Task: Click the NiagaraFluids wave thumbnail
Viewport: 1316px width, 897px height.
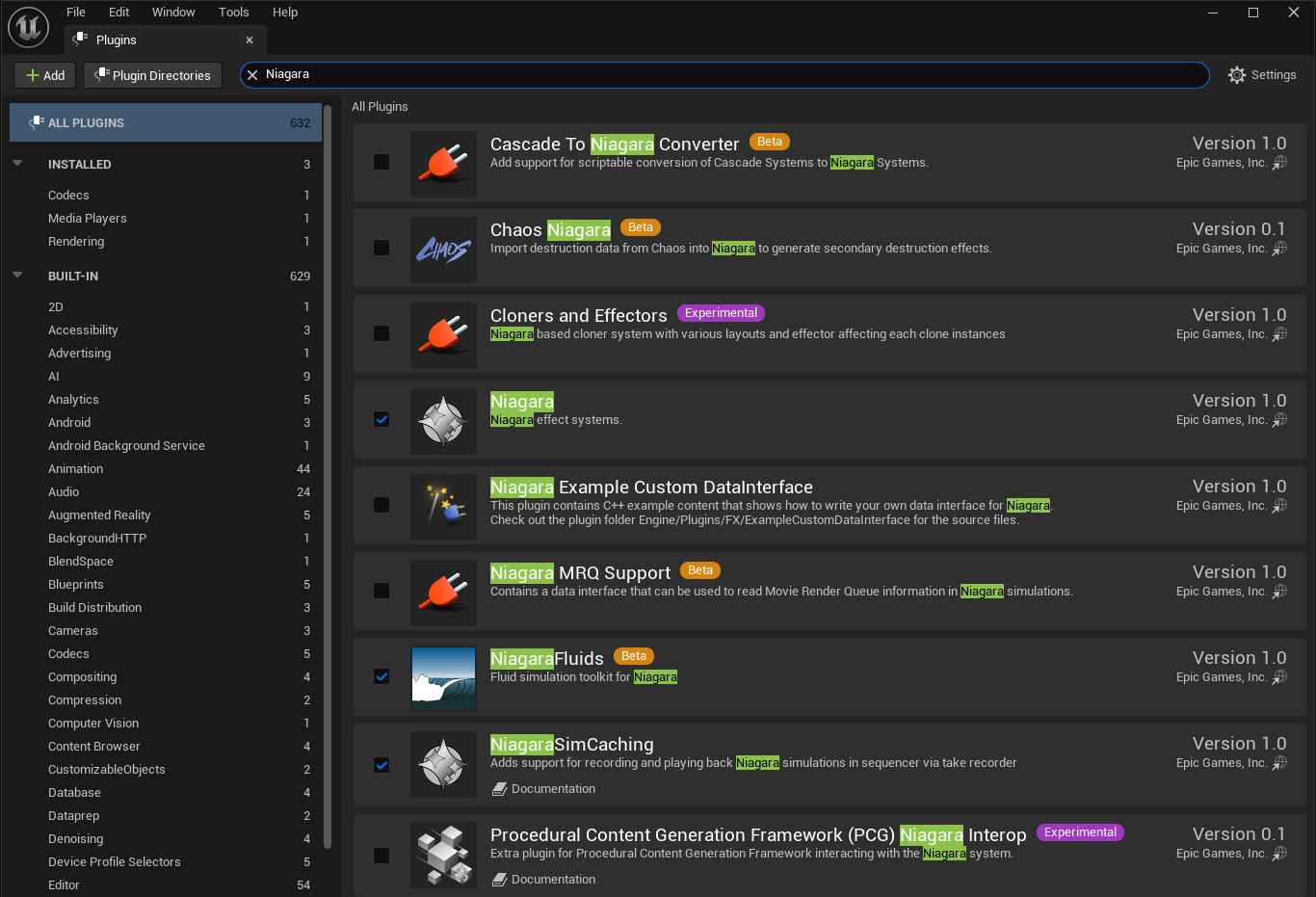Action: coord(443,678)
